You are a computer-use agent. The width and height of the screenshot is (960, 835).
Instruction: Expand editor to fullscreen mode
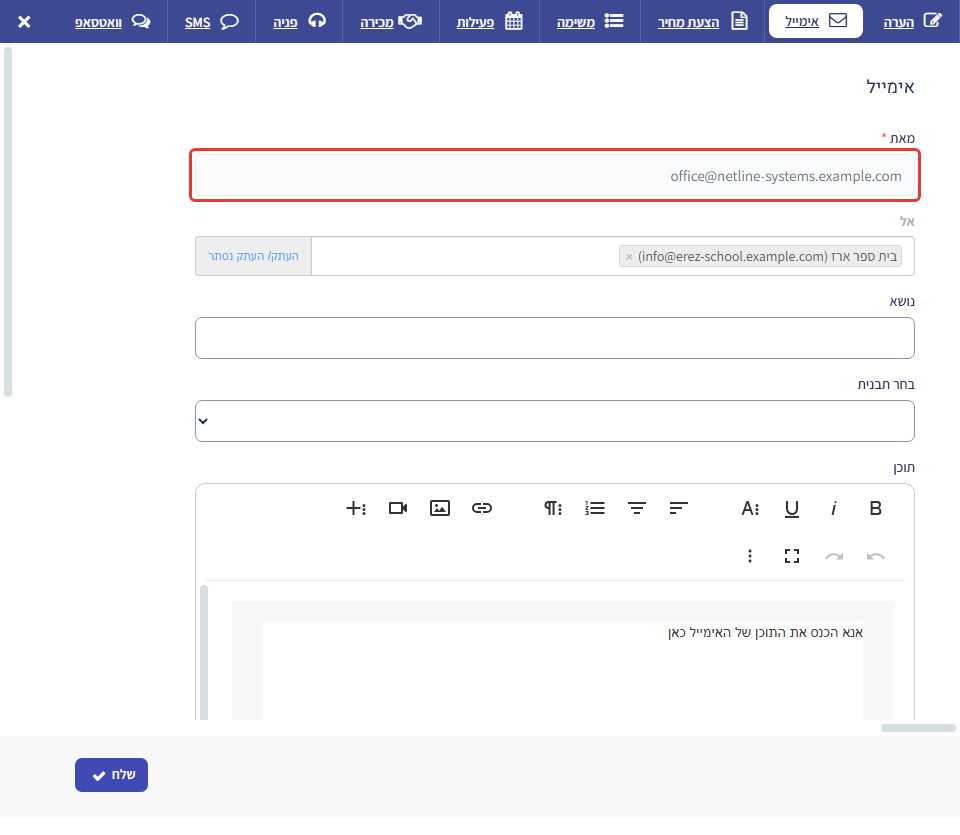coord(792,556)
